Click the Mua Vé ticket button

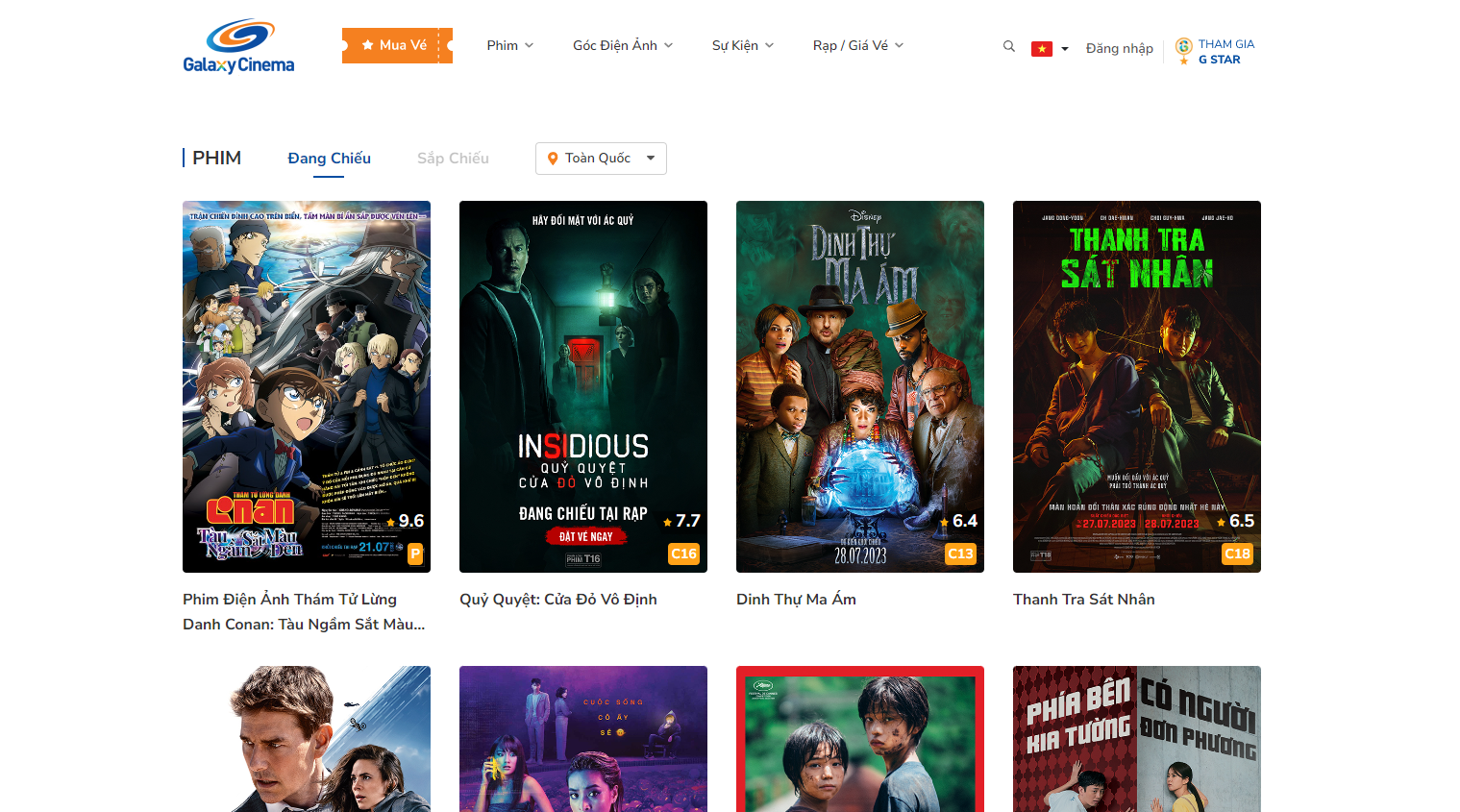[397, 45]
